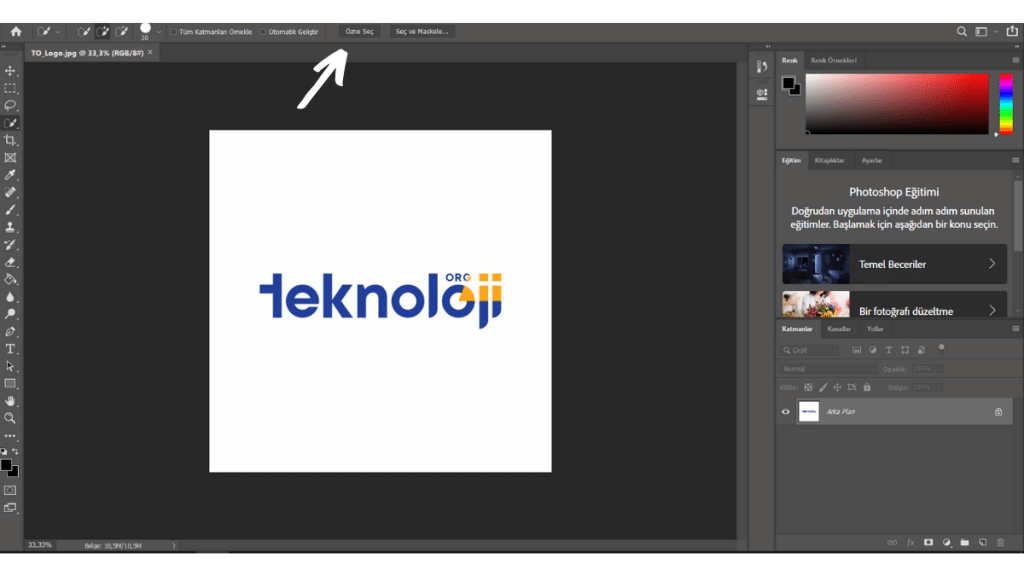Toggle layer filtering on/off switch

[942, 348]
